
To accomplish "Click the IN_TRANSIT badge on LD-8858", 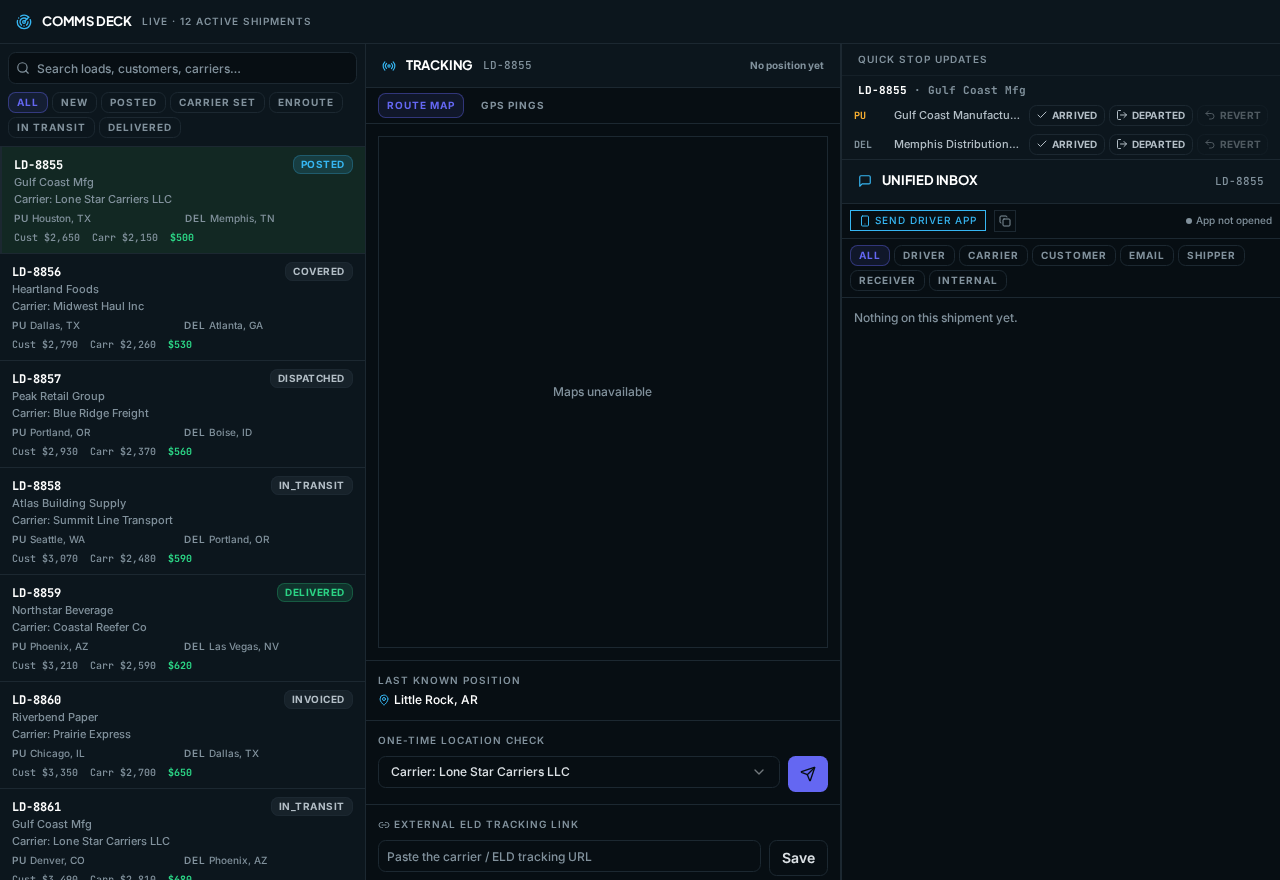I will pos(312,486).
